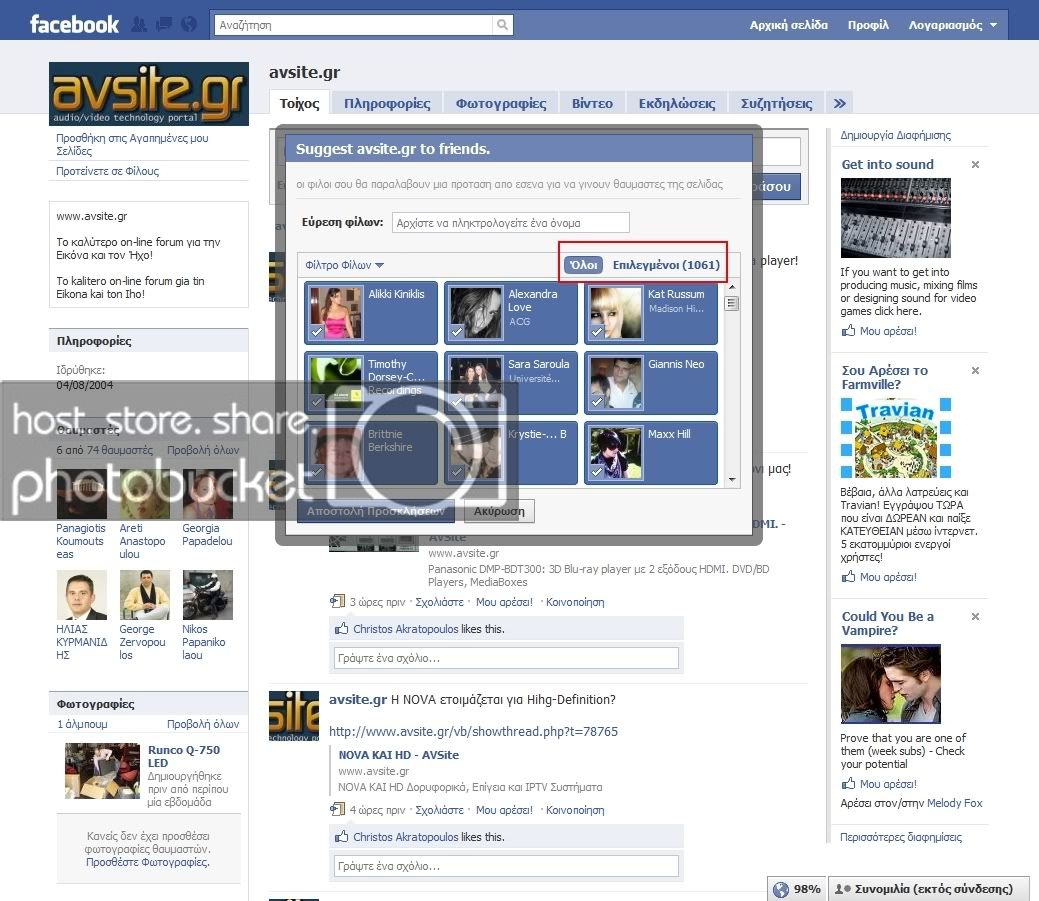Screen dimensions: 1039x901
Task: Toggle selection of friend Kat Russum
Action: [x=651, y=313]
